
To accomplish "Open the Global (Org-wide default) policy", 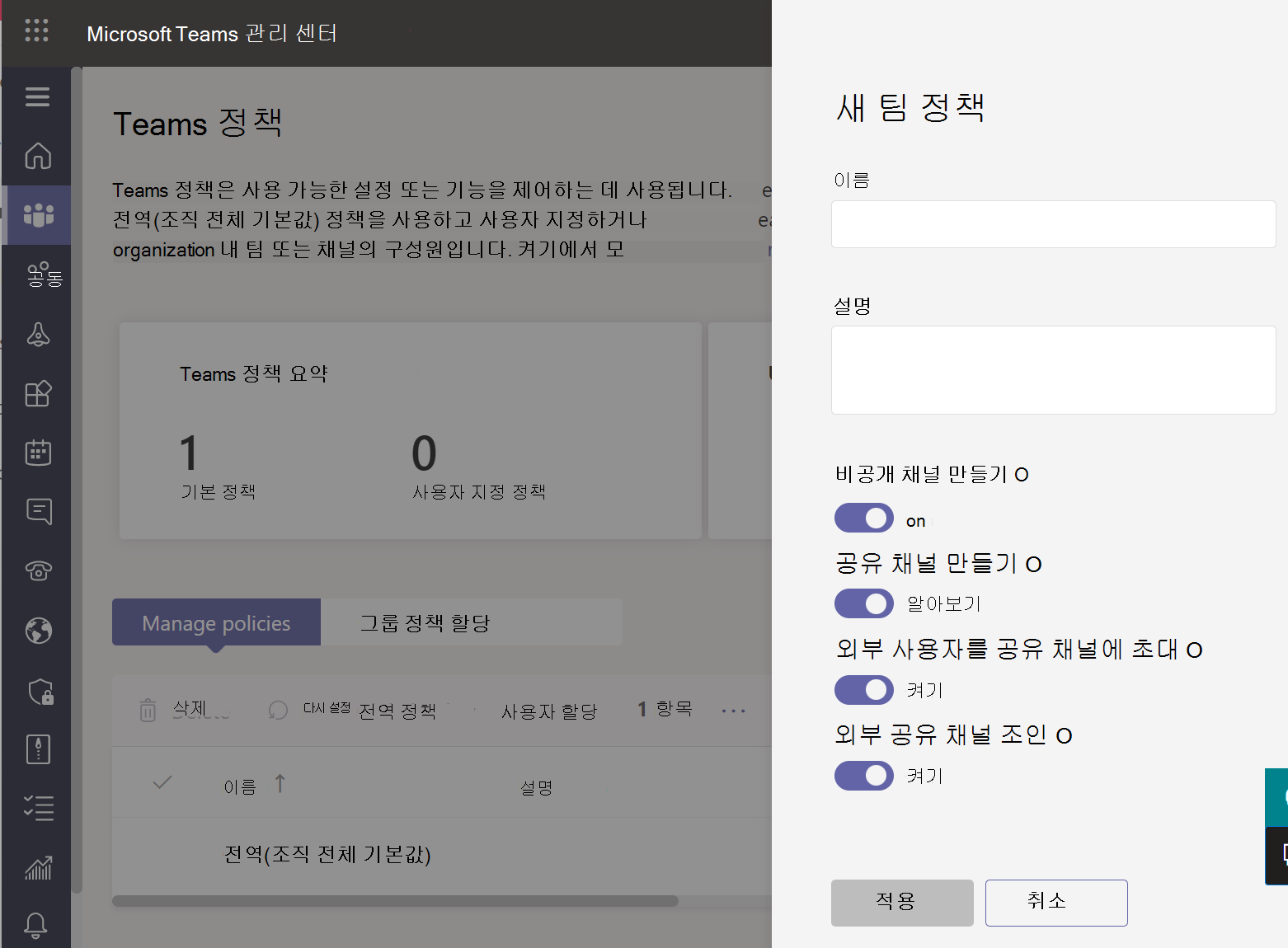I will click(x=327, y=854).
